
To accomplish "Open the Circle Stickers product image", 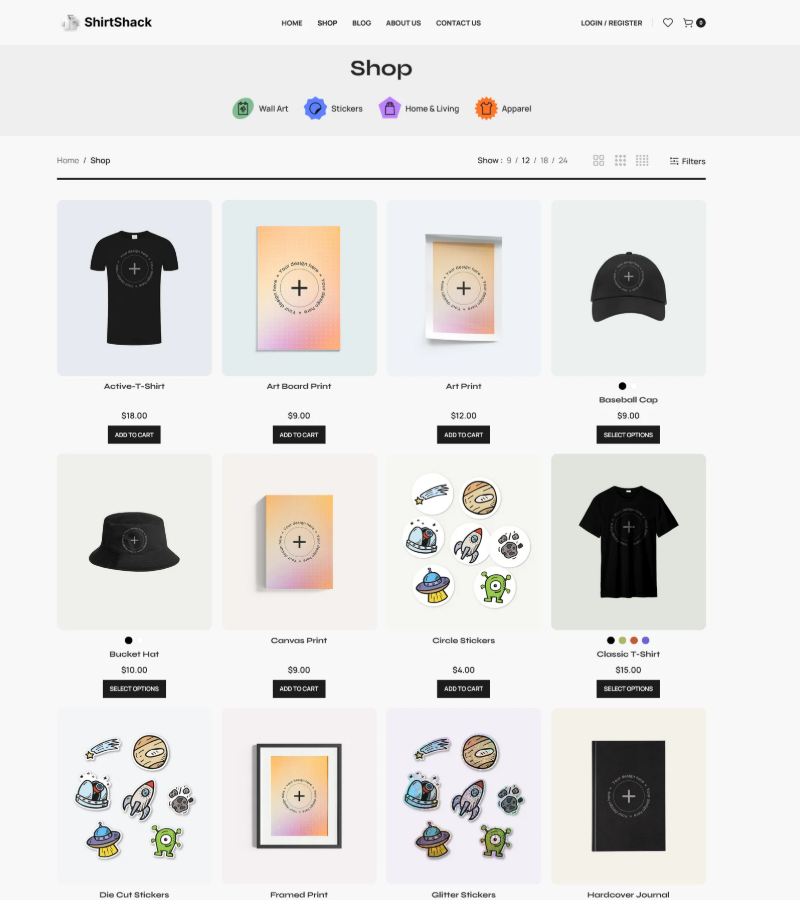I will [x=464, y=542].
